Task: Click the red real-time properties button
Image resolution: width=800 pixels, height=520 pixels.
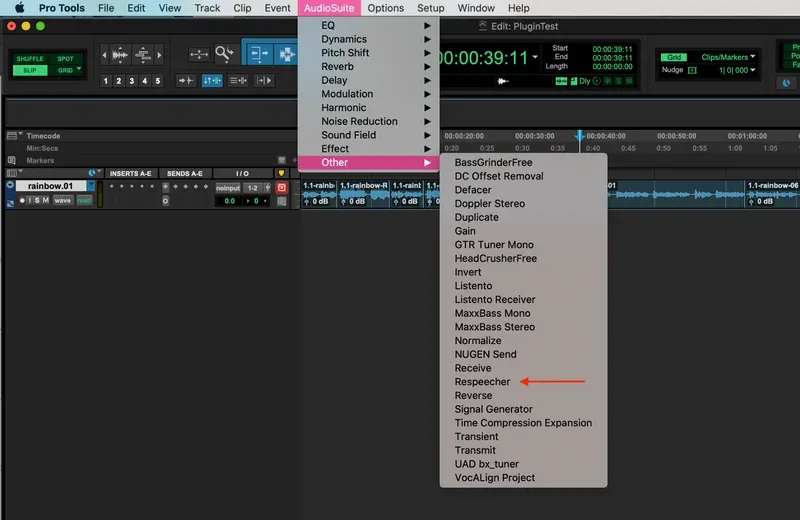Action: click(281, 188)
